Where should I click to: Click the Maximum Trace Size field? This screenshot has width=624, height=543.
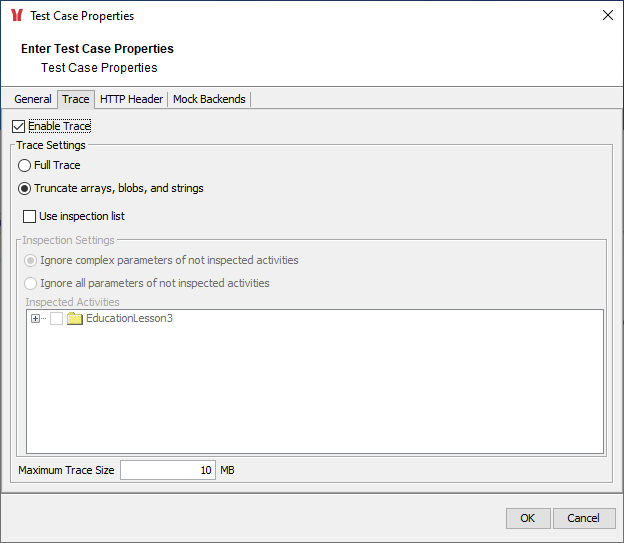[167, 470]
